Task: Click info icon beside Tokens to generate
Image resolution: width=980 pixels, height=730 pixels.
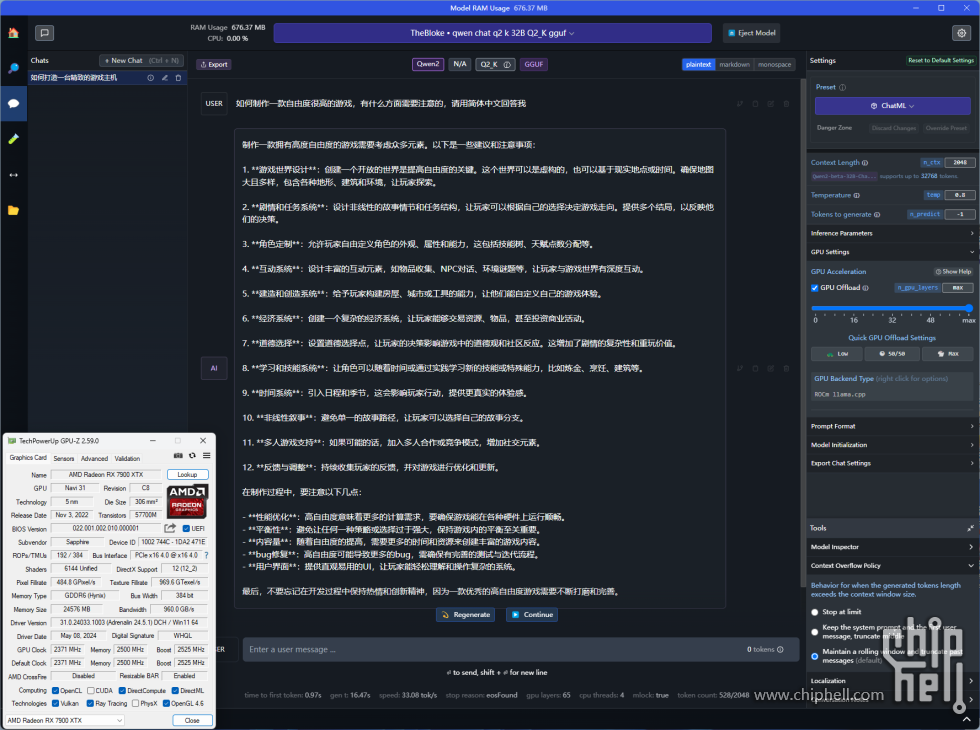Action: click(877, 214)
